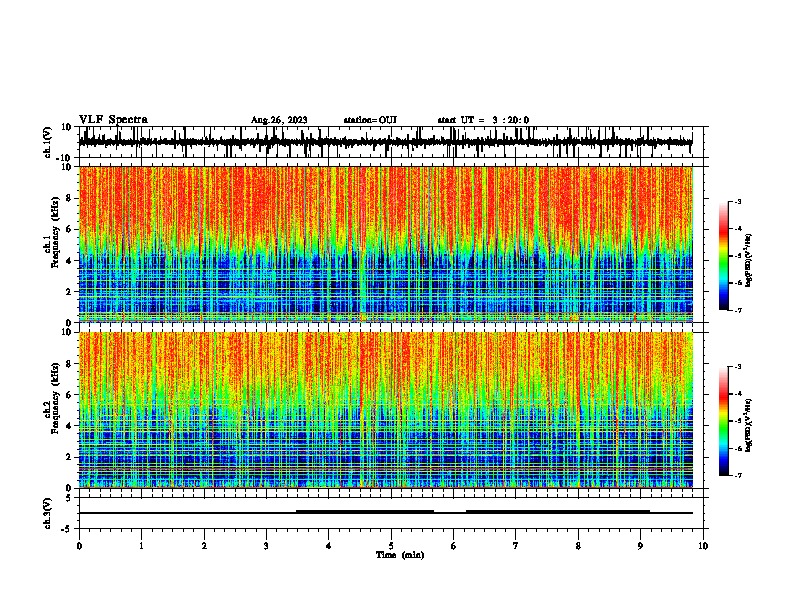Click time axis tick label "10"
This screenshot has width=792, height=612.
(703, 546)
